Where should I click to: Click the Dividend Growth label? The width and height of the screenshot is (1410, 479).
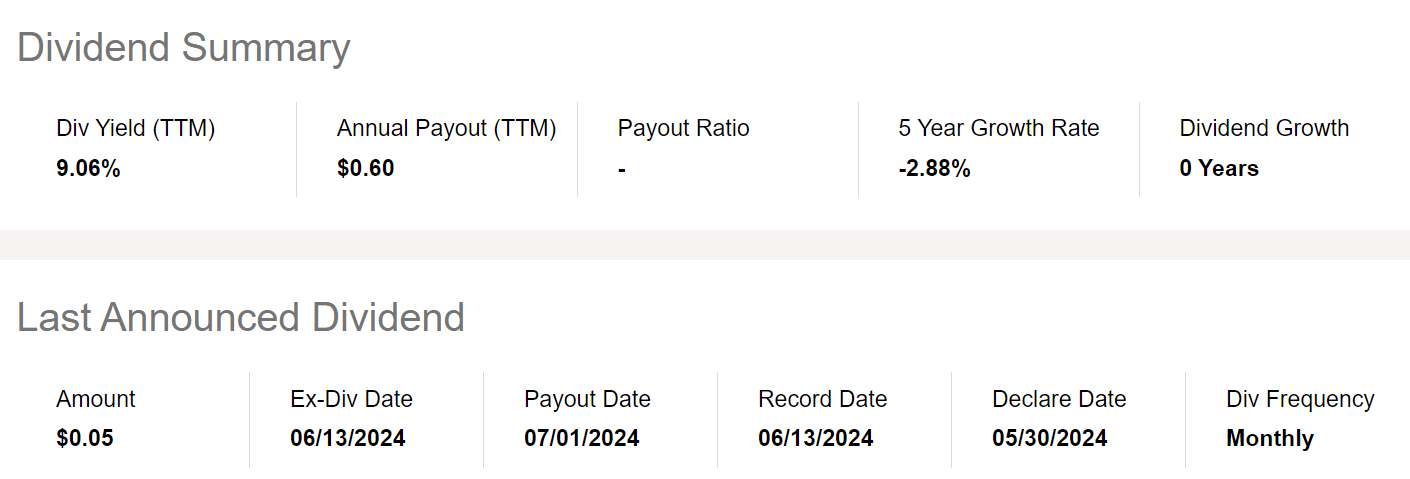(1264, 128)
